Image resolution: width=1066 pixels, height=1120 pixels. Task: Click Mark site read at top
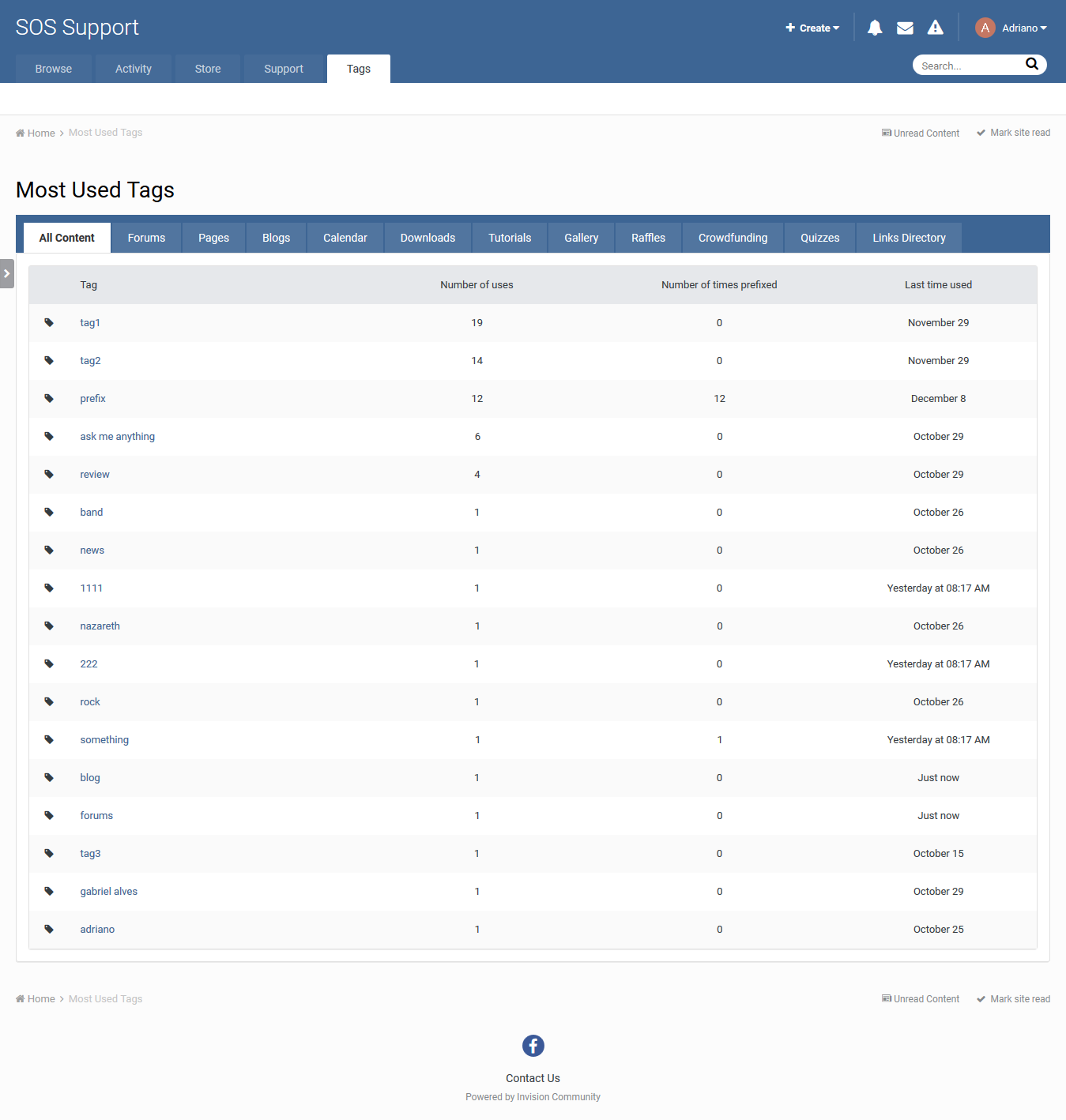pyautogui.click(x=1013, y=133)
